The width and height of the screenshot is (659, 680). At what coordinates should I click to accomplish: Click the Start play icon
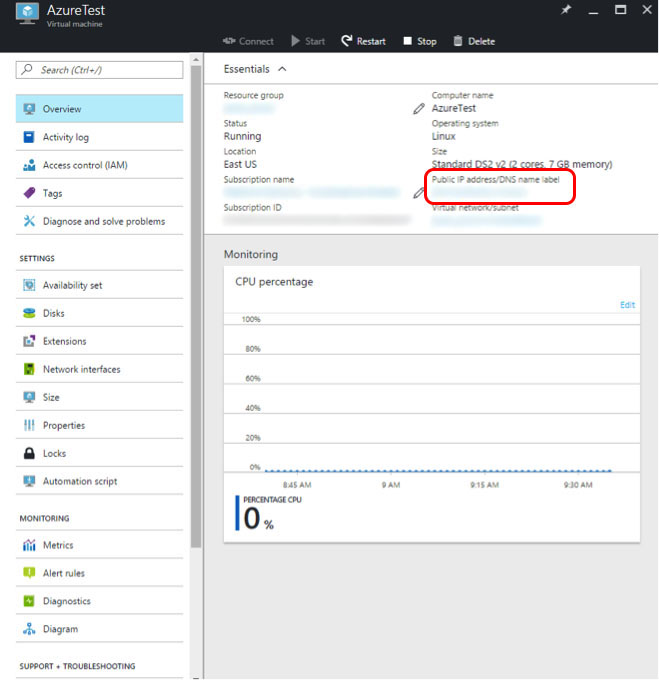click(295, 41)
